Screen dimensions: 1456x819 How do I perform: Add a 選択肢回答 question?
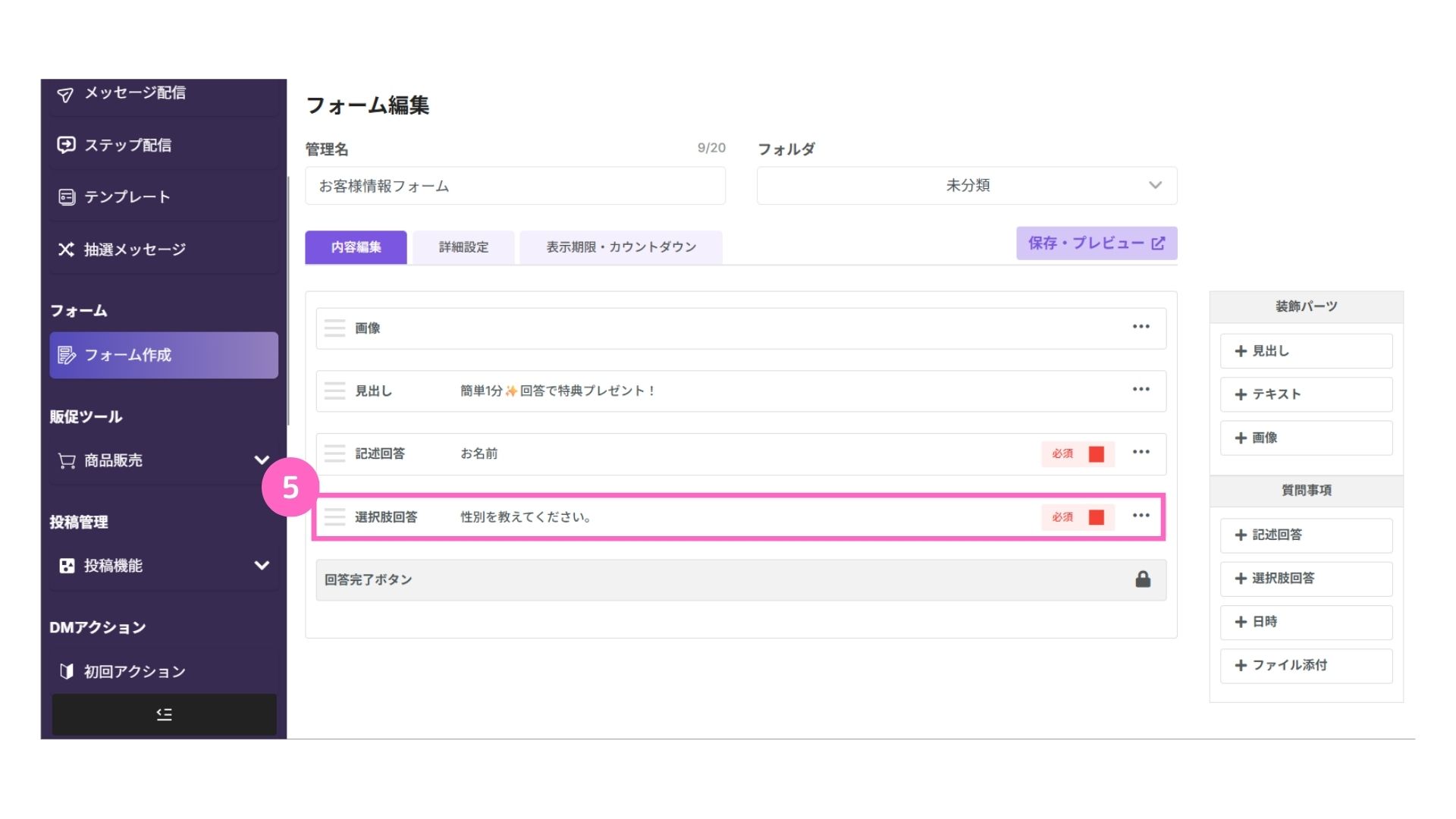(x=1306, y=579)
